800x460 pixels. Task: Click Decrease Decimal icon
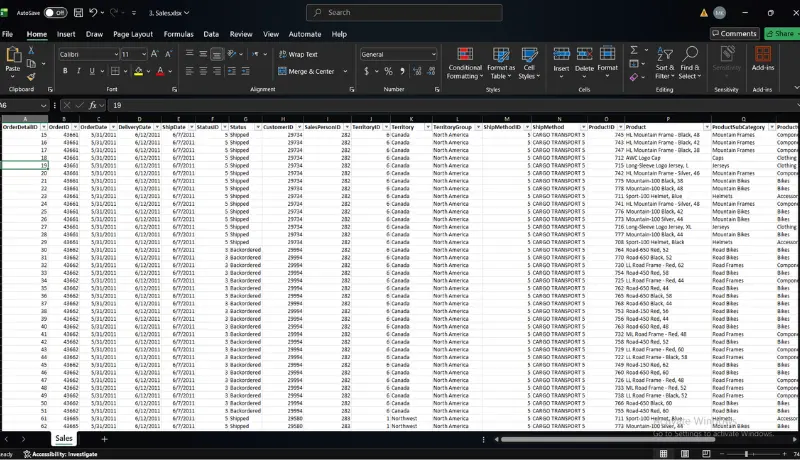click(x=432, y=71)
